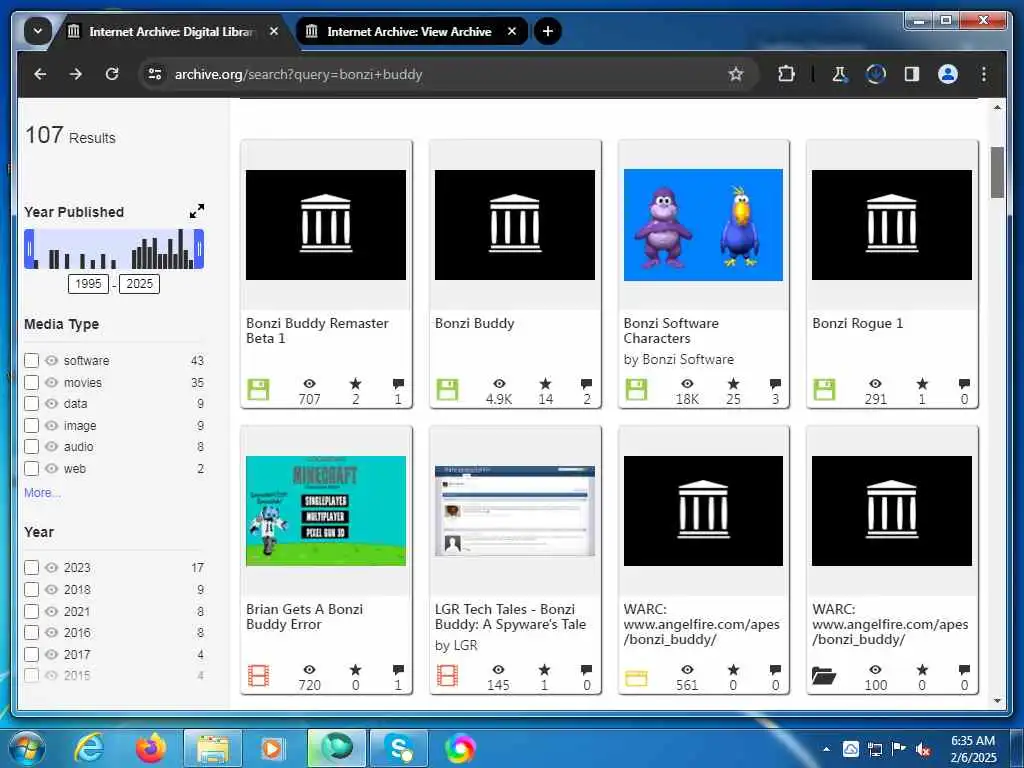Check the 2023 year checkbox
This screenshot has width=1024, height=768.
[x=31, y=568]
